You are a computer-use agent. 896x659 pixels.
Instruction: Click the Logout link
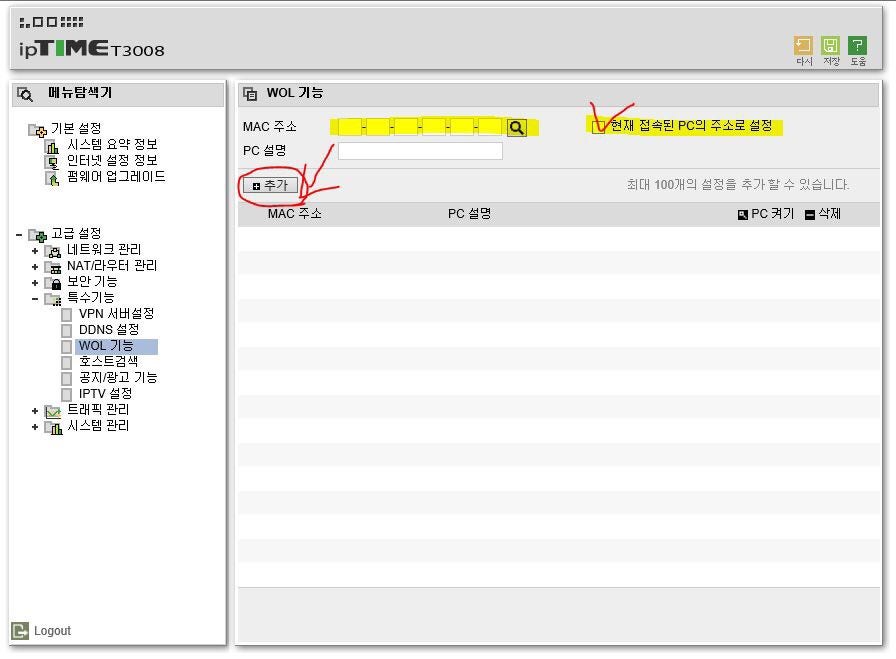[x=52, y=631]
